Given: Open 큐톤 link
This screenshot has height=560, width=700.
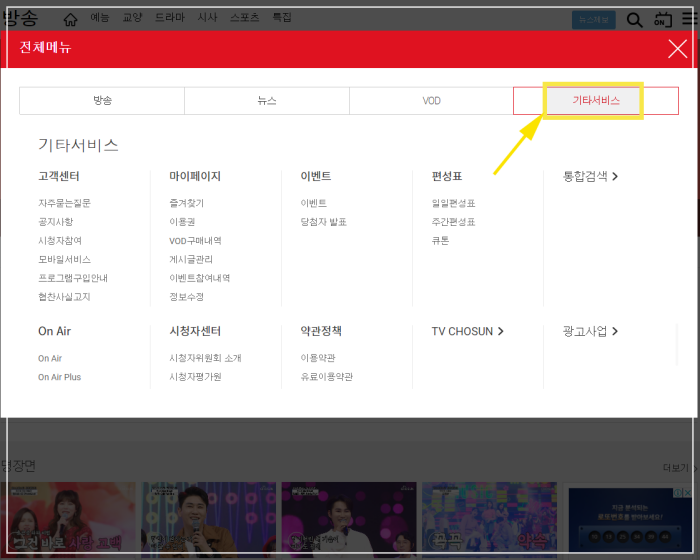Looking at the screenshot, I should coord(440,241).
